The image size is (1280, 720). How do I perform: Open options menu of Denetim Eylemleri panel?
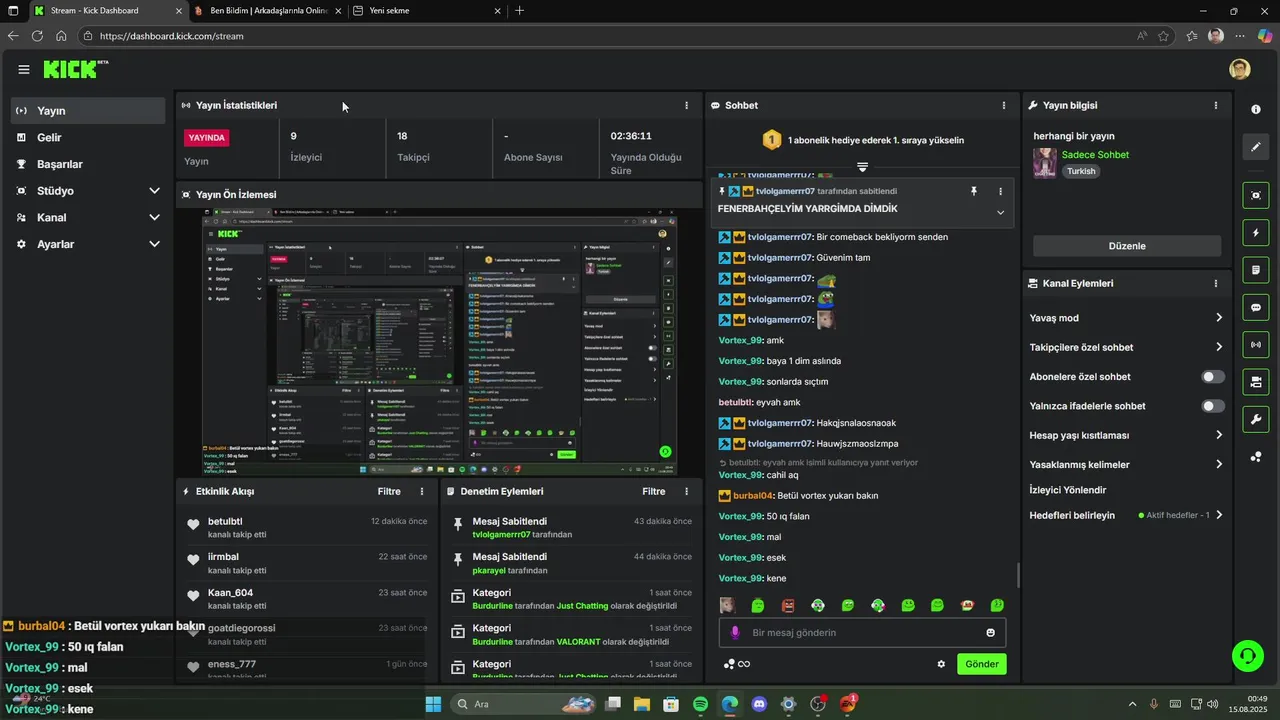pyautogui.click(x=686, y=491)
